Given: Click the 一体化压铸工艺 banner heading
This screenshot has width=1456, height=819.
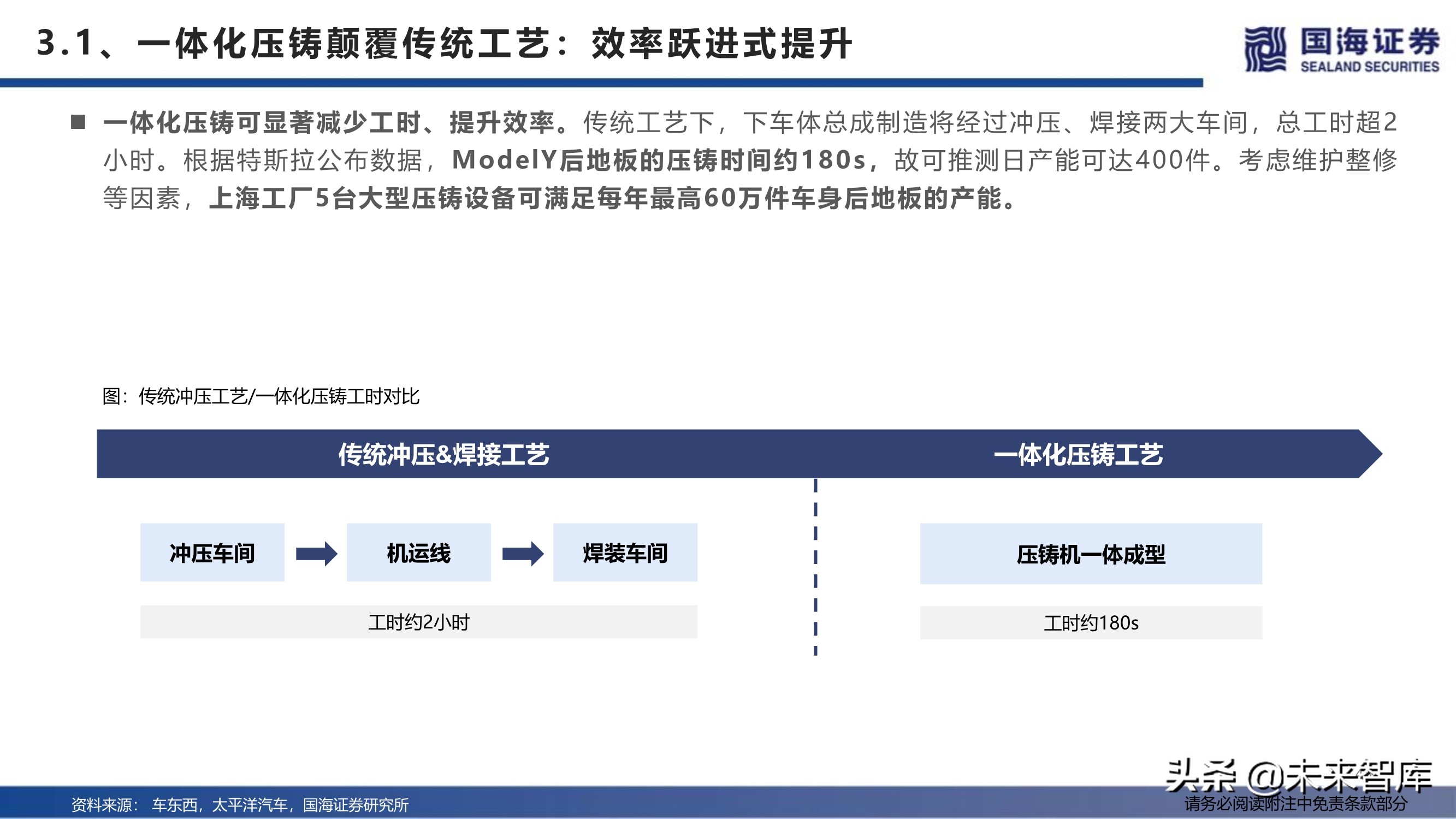Looking at the screenshot, I should pos(1079,454).
